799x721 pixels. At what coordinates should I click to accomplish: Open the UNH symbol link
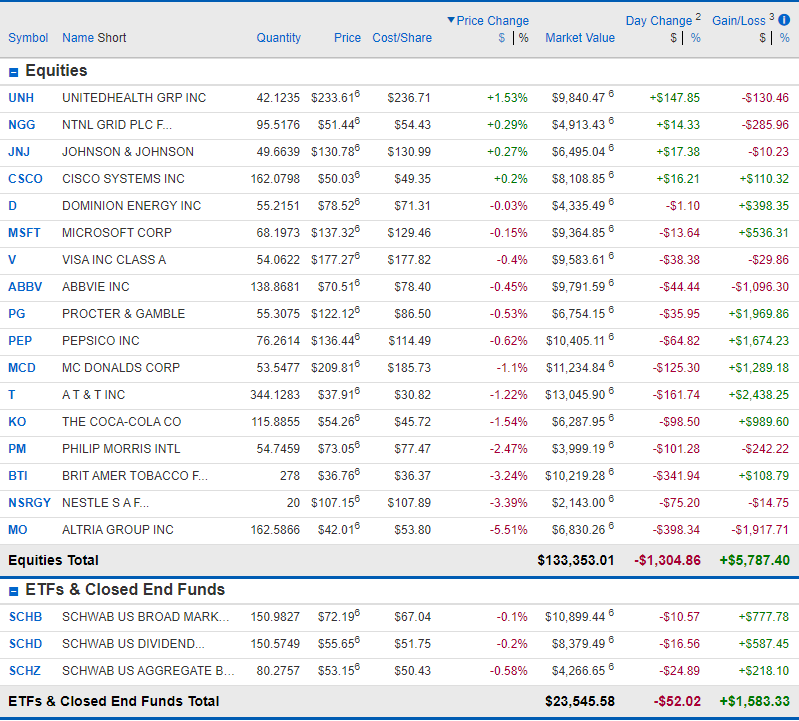click(21, 98)
